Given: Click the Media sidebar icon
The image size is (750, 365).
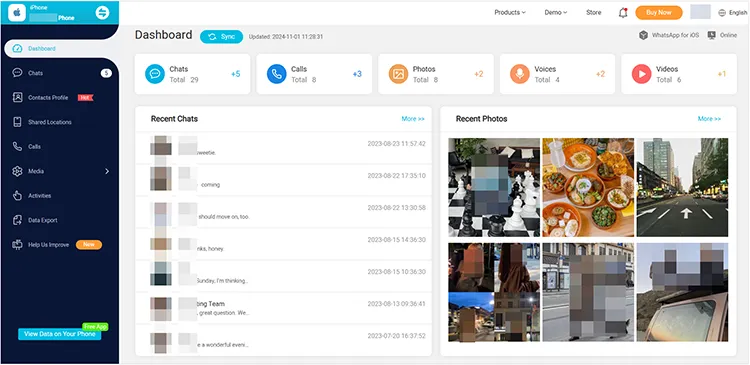Looking at the screenshot, I should [17, 171].
